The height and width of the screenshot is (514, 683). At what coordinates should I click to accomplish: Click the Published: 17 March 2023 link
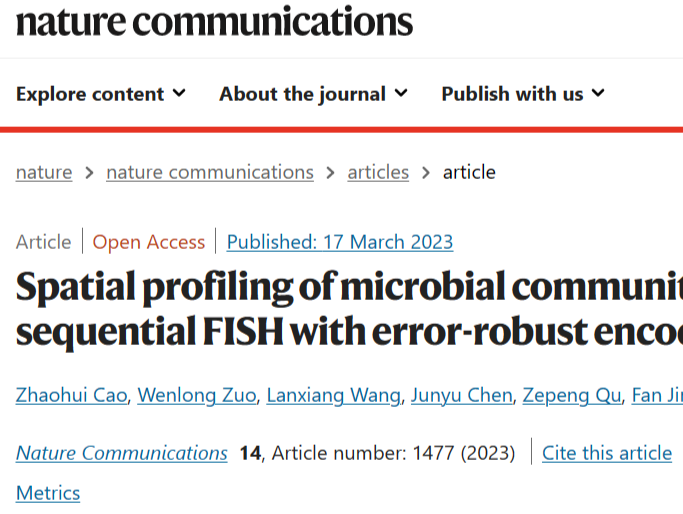[x=340, y=242]
